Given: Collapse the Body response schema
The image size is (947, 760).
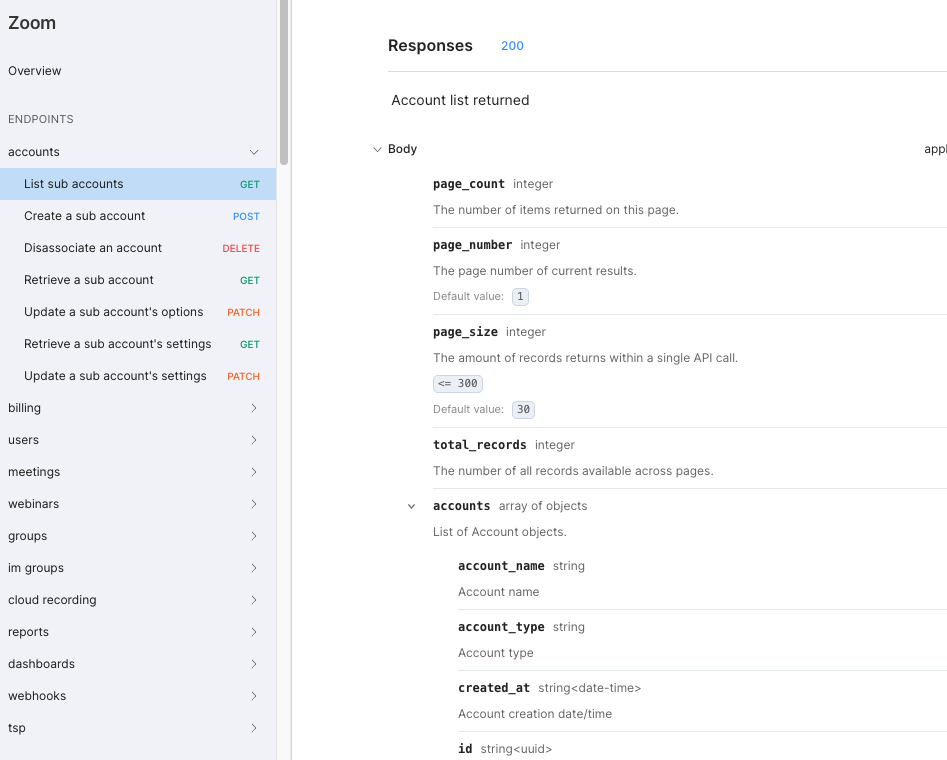Looking at the screenshot, I should [377, 148].
